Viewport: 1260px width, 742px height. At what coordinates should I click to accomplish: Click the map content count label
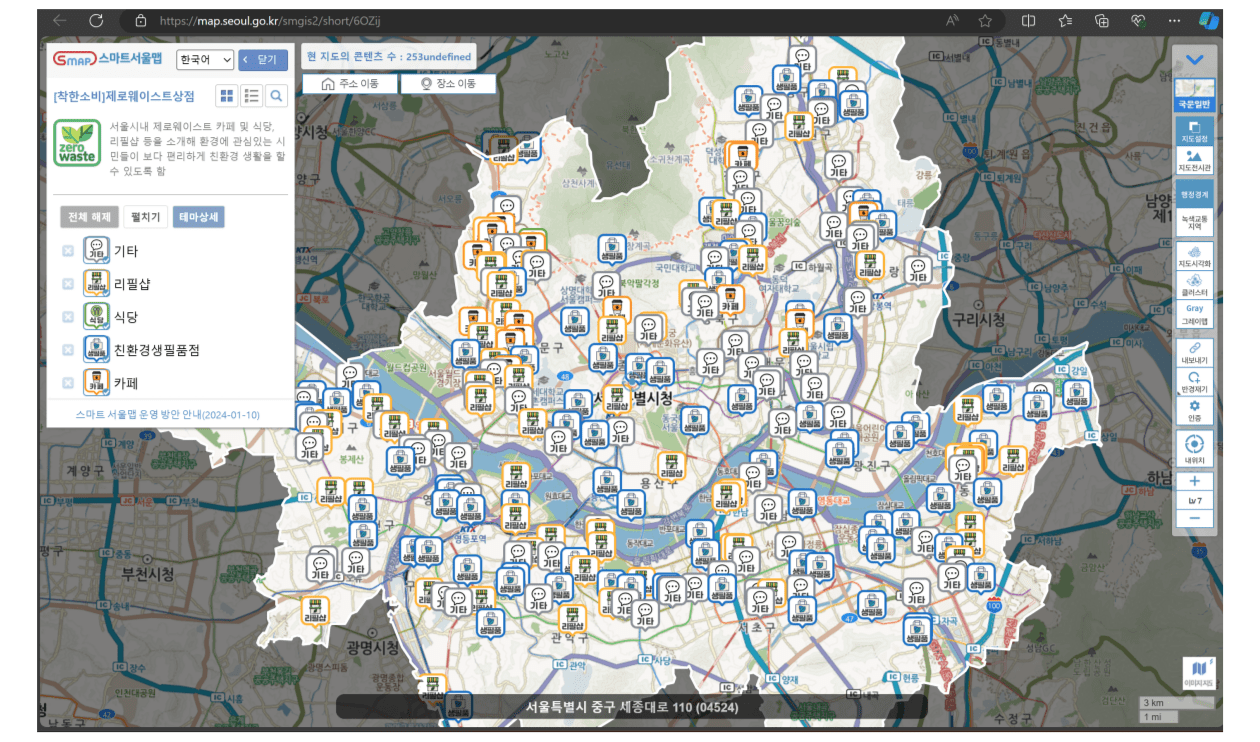click(x=389, y=57)
